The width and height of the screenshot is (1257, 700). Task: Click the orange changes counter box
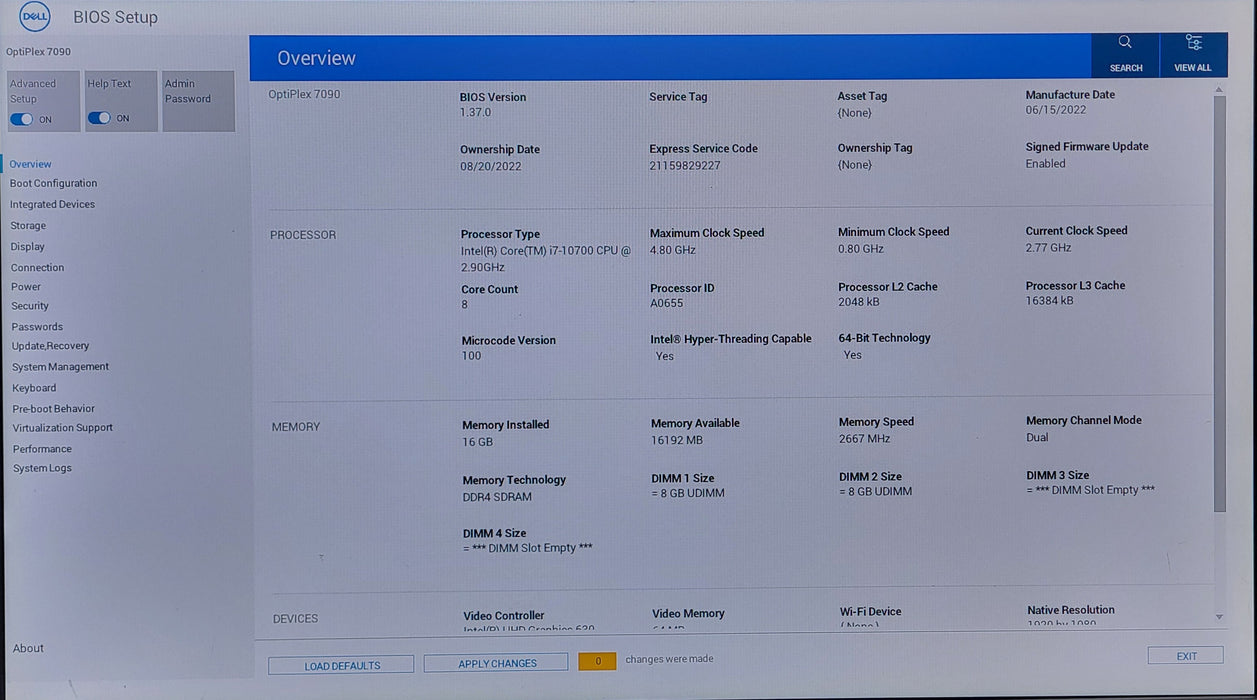(x=597, y=661)
